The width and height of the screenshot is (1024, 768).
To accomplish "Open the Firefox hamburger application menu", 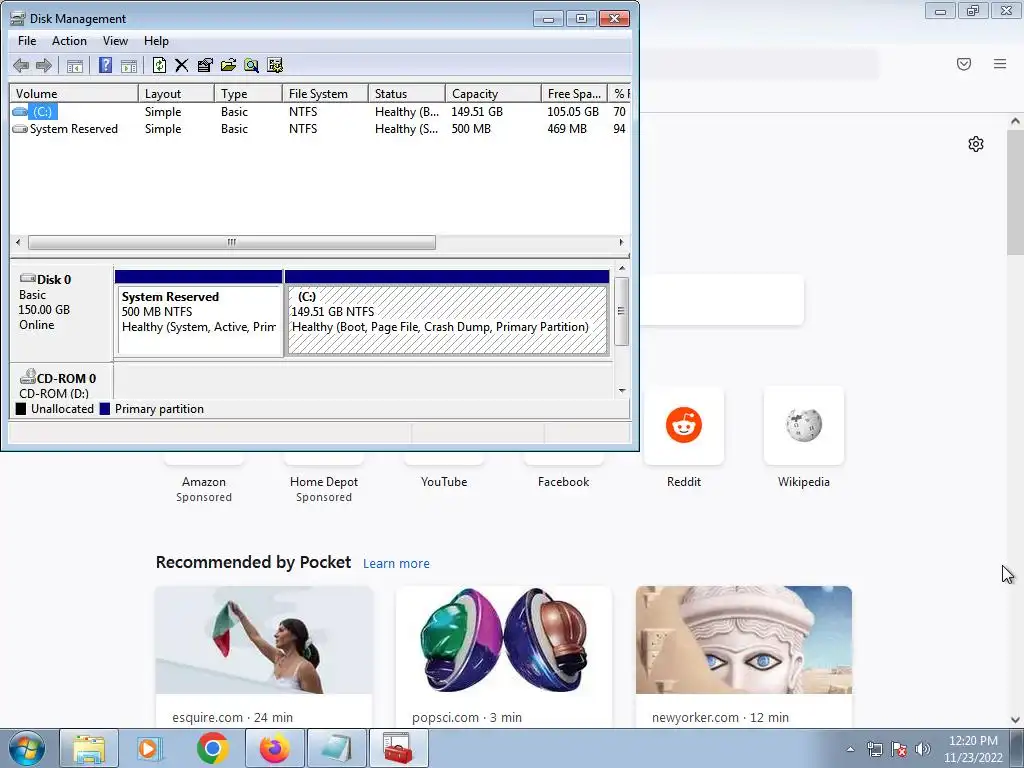I will tap(1000, 64).
